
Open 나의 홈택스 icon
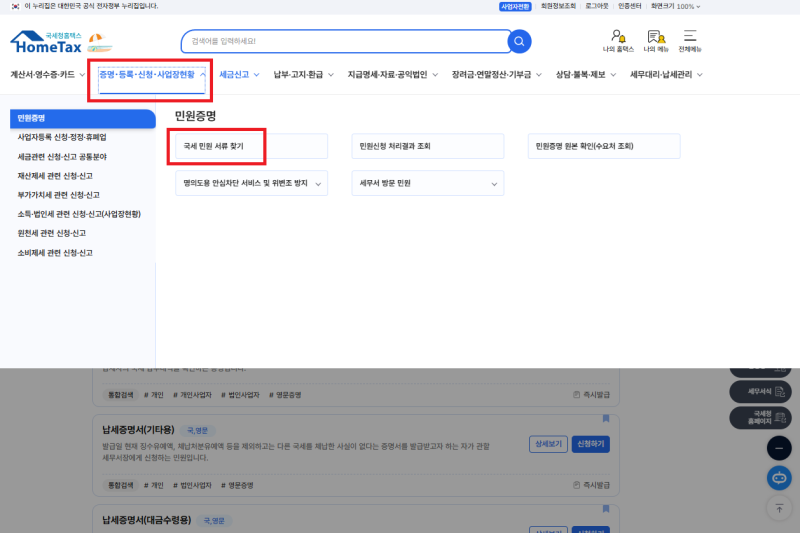[618, 41]
